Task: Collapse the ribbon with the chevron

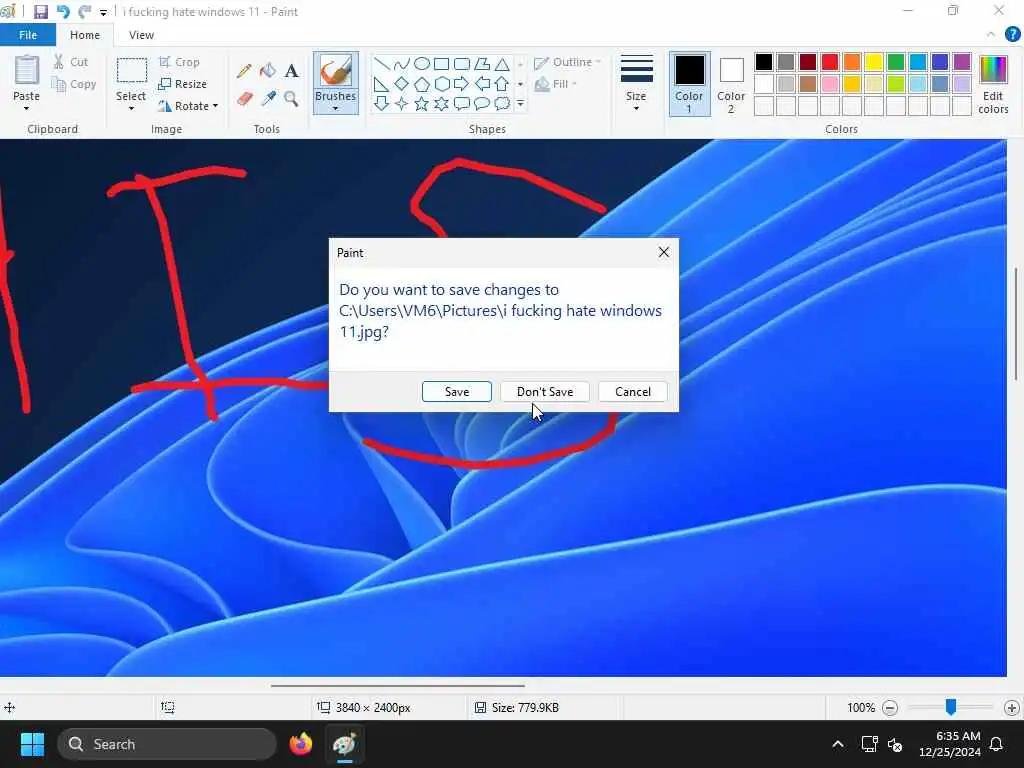Action: coord(991,35)
